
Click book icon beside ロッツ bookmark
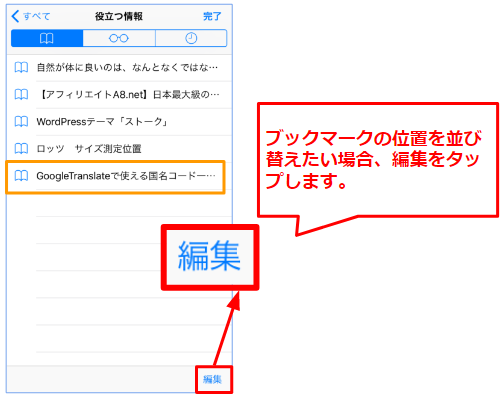click(x=21, y=149)
